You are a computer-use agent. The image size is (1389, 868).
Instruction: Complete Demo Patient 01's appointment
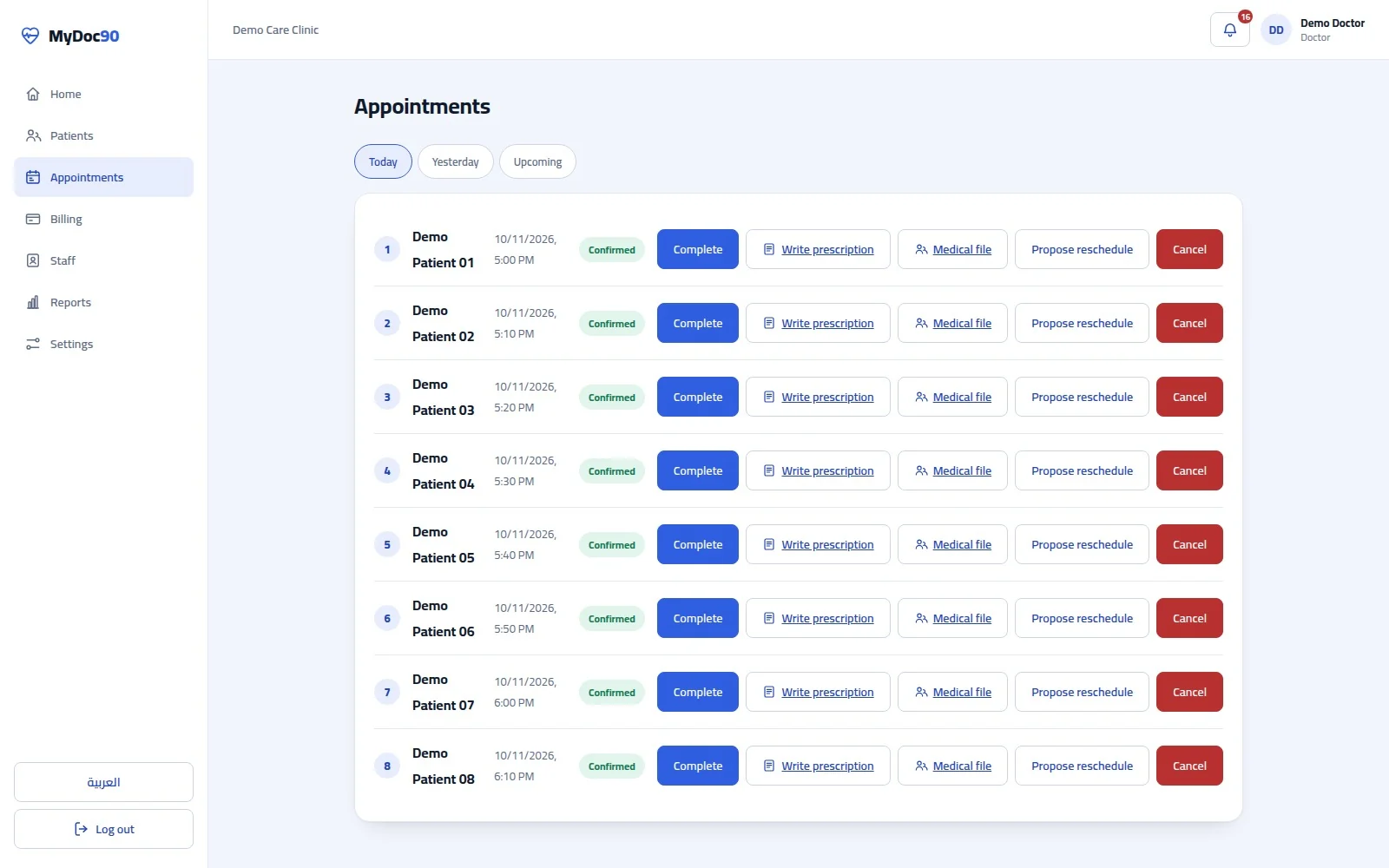point(697,249)
